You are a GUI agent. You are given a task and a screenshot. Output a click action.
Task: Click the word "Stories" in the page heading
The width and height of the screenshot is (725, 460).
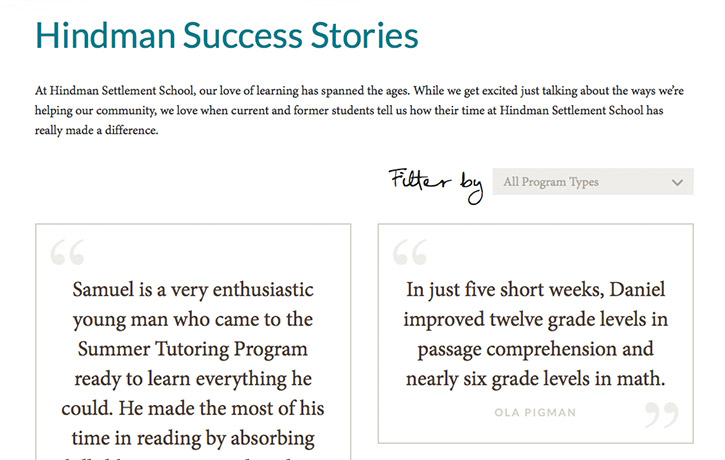(x=362, y=36)
